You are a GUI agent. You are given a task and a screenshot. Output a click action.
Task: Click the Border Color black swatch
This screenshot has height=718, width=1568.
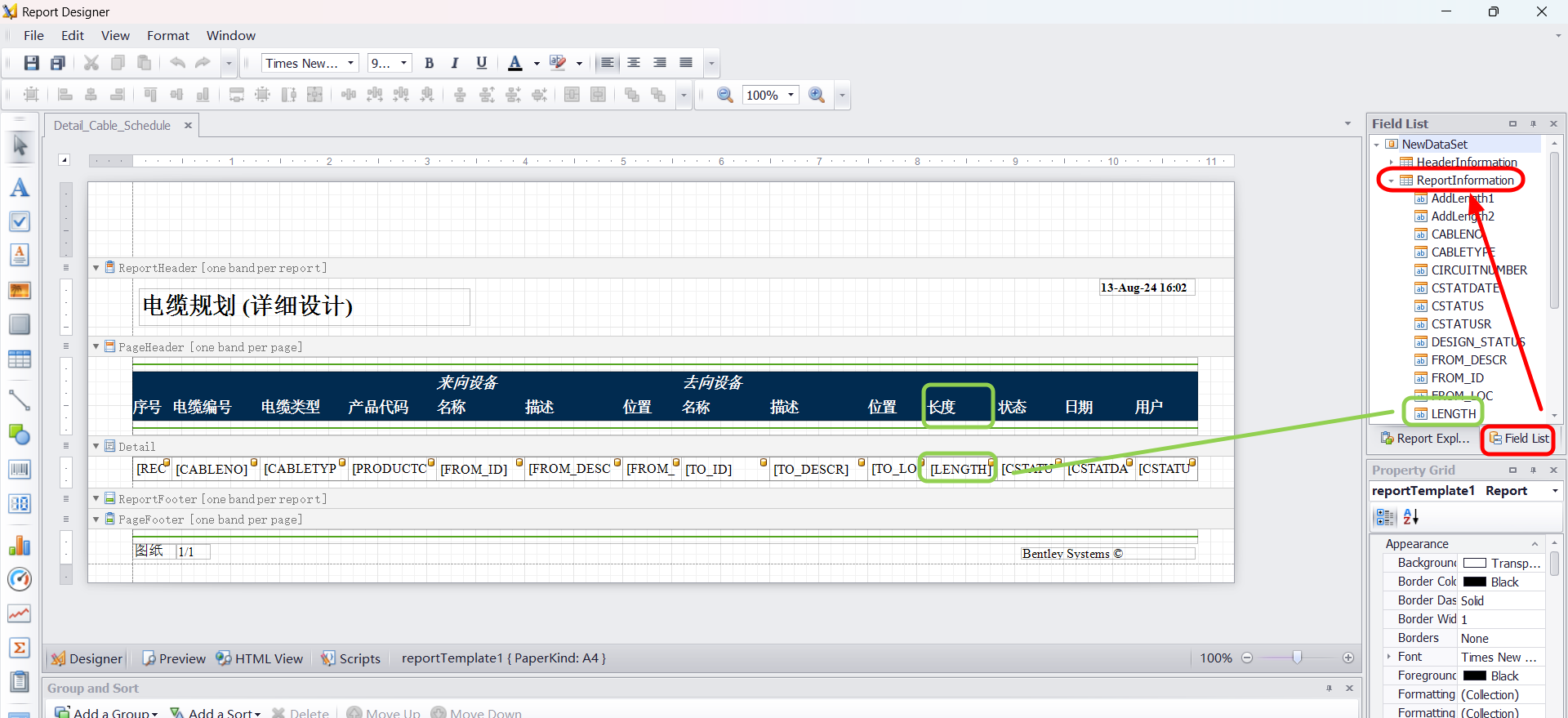(1474, 582)
